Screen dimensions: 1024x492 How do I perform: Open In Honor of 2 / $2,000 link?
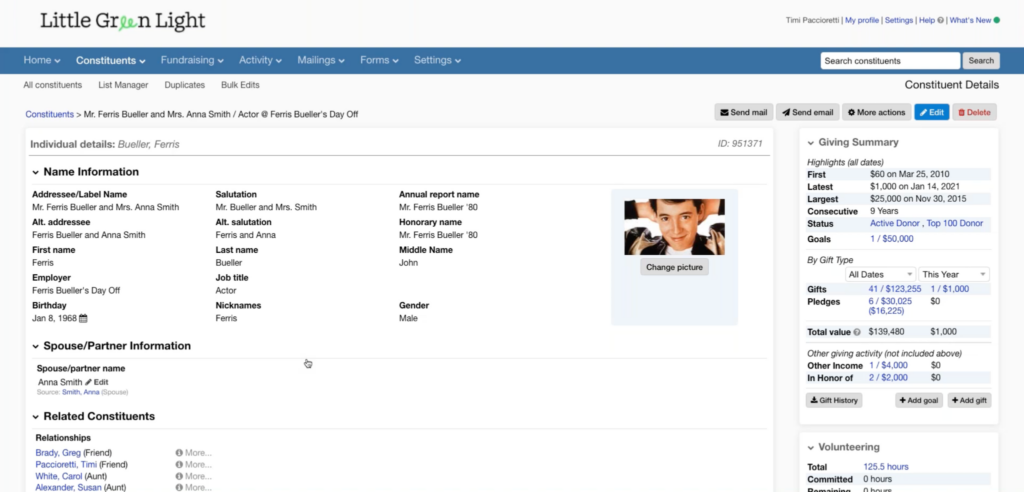click(x=888, y=378)
